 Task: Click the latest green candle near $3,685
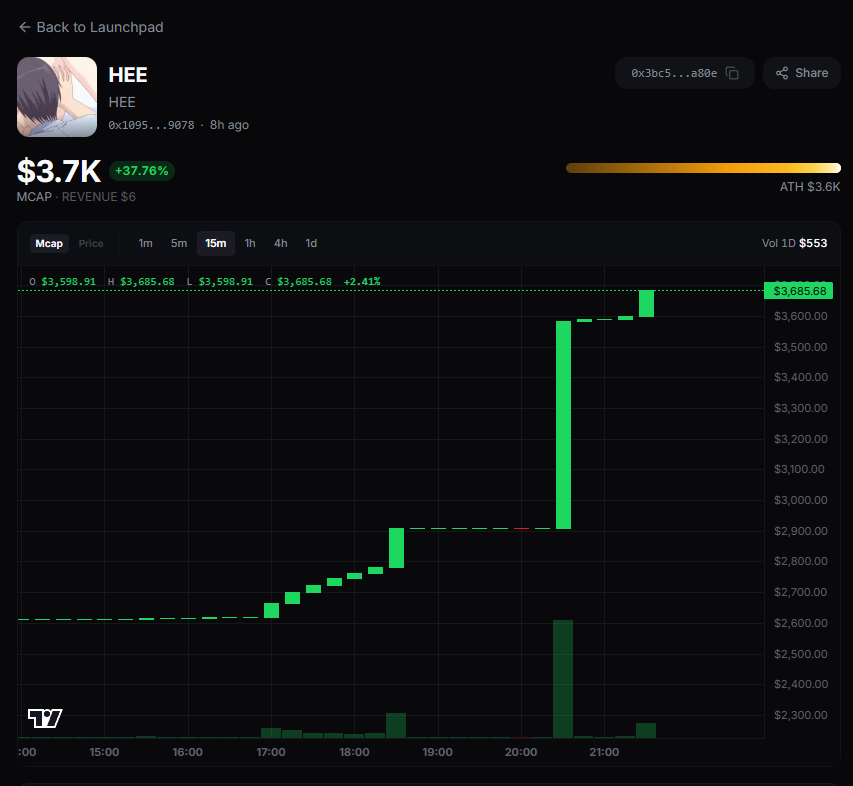coord(646,304)
